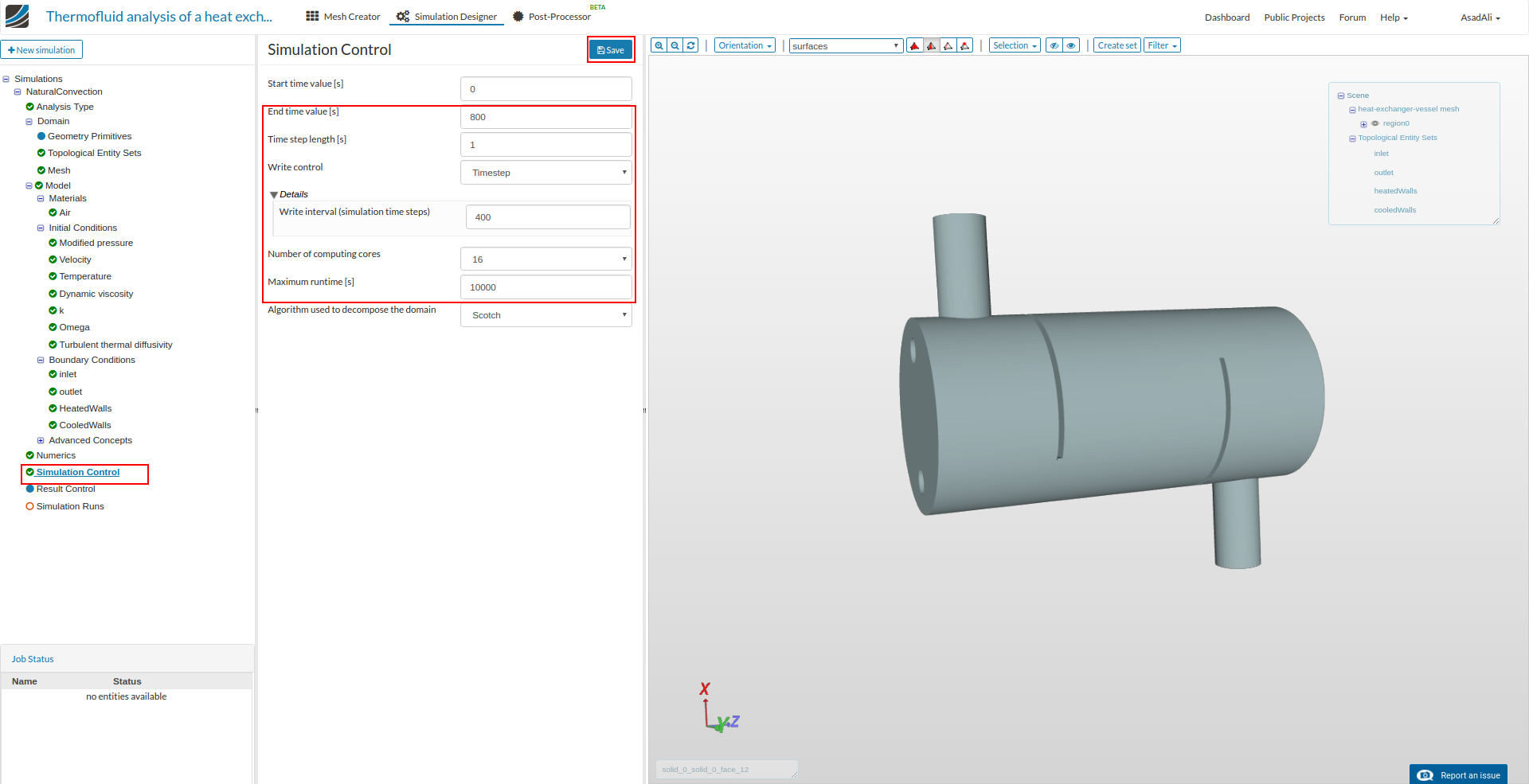Click the hide selection crossed-eye icon

point(1054,46)
